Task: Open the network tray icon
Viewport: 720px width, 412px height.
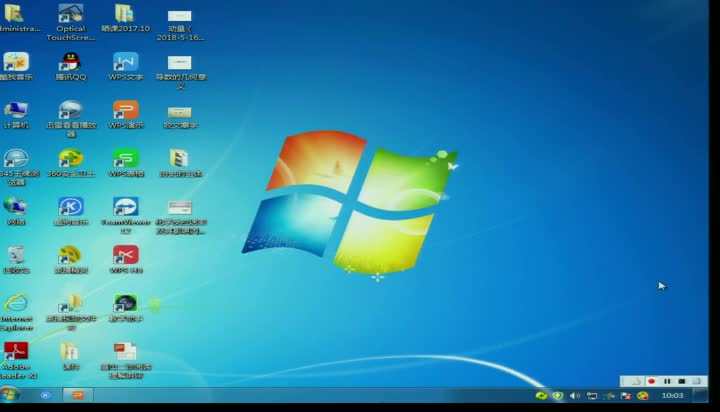Action: pos(592,395)
